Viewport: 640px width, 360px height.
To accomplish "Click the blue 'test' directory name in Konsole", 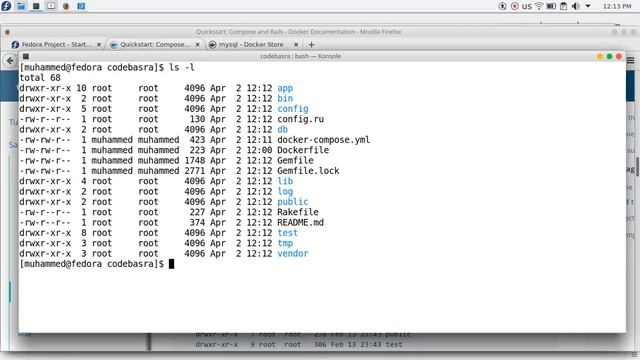I will [x=287, y=233].
